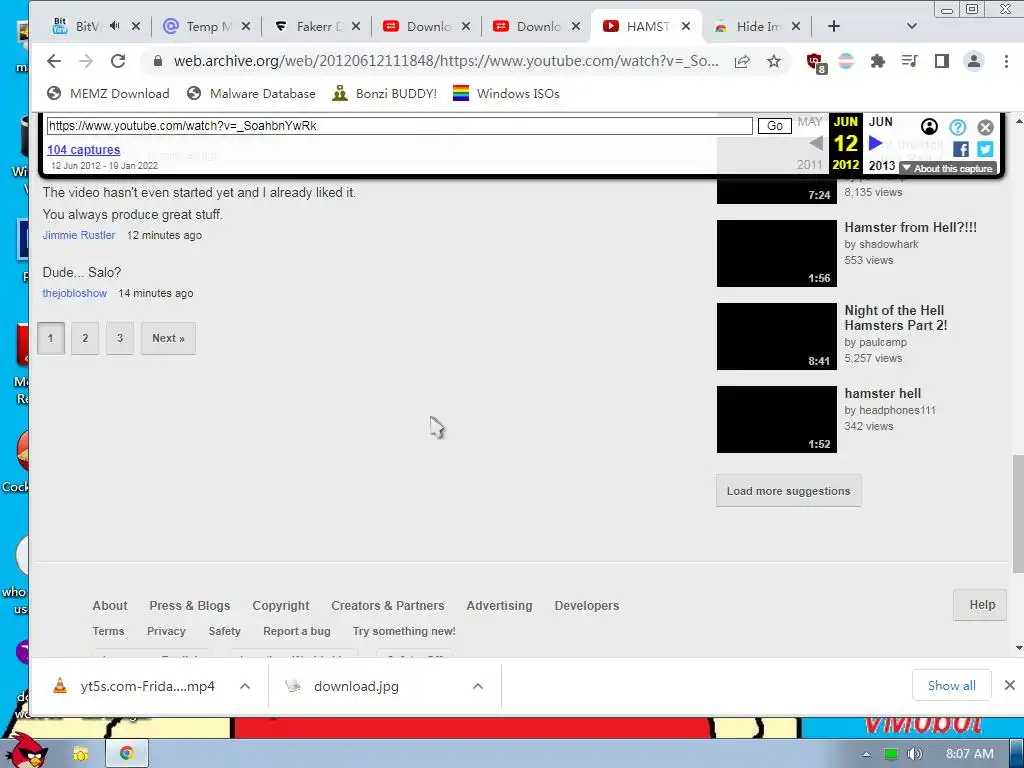The width and height of the screenshot is (1024, 768).
Task: Go to the previous capture arrow
Action: click(x=816, y=143)
